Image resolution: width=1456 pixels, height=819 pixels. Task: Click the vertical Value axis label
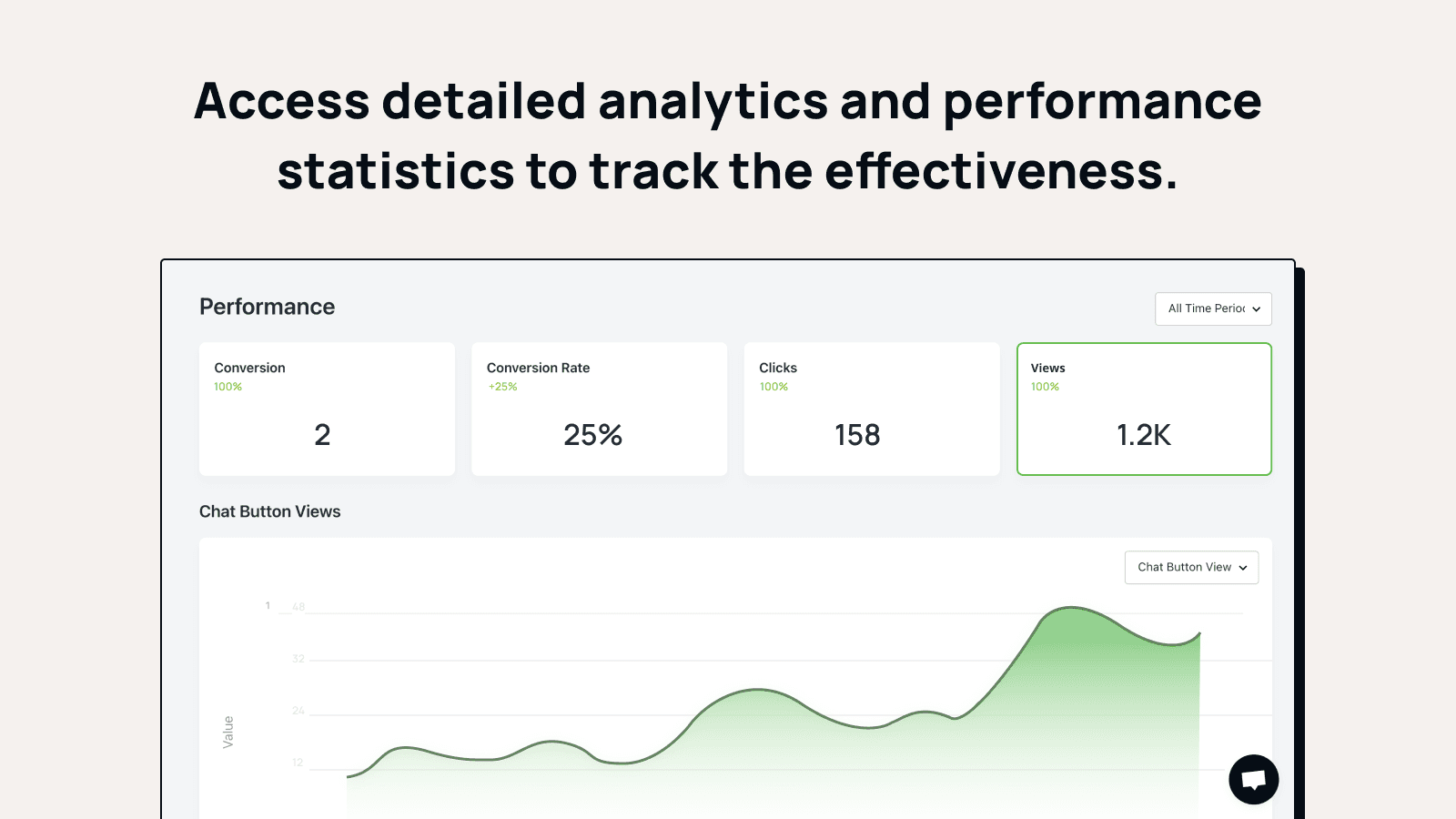[228, 732]
